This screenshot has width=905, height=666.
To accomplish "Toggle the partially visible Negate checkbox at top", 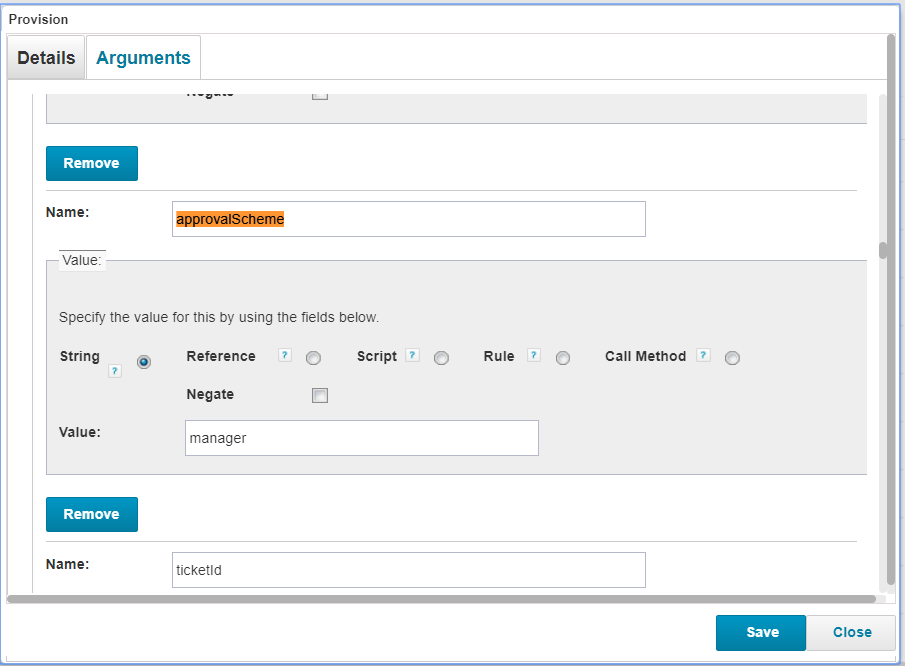I will pos(320,96).
